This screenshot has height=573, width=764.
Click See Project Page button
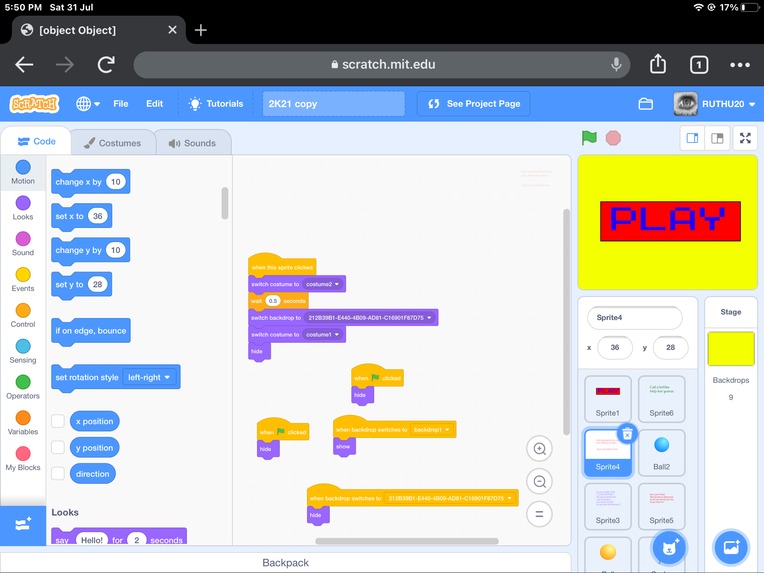474,104
